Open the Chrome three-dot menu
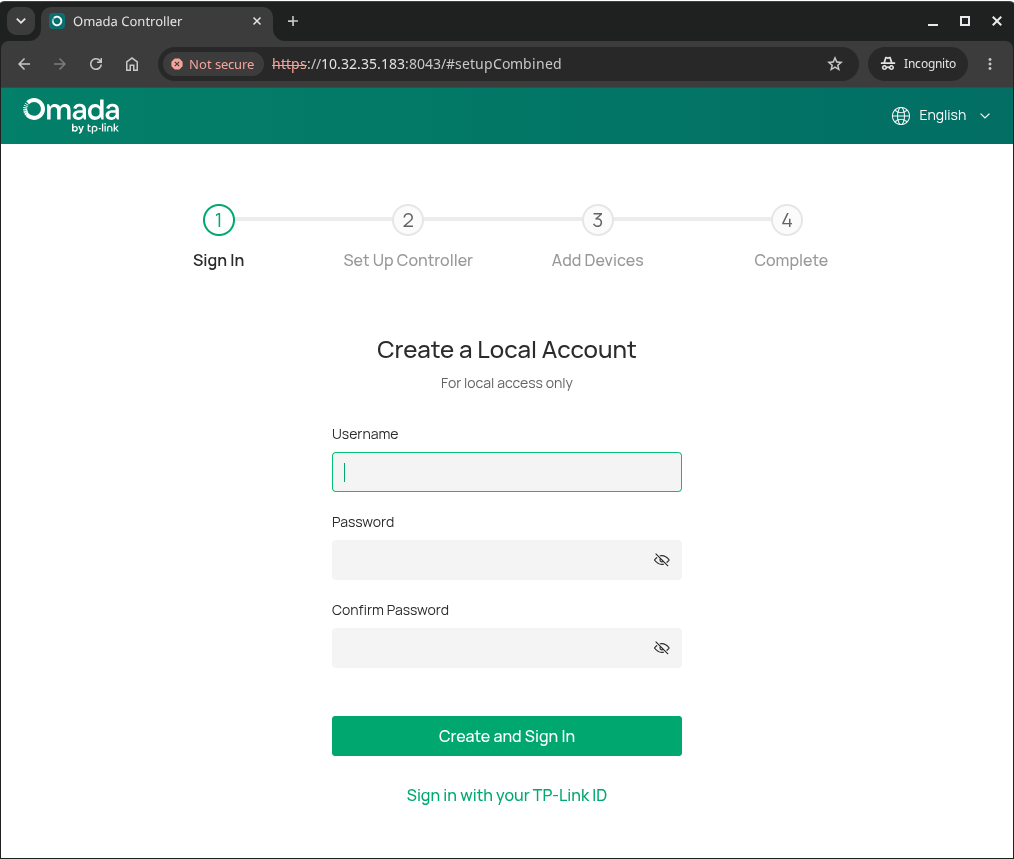1014x859 pixels. 989,64
